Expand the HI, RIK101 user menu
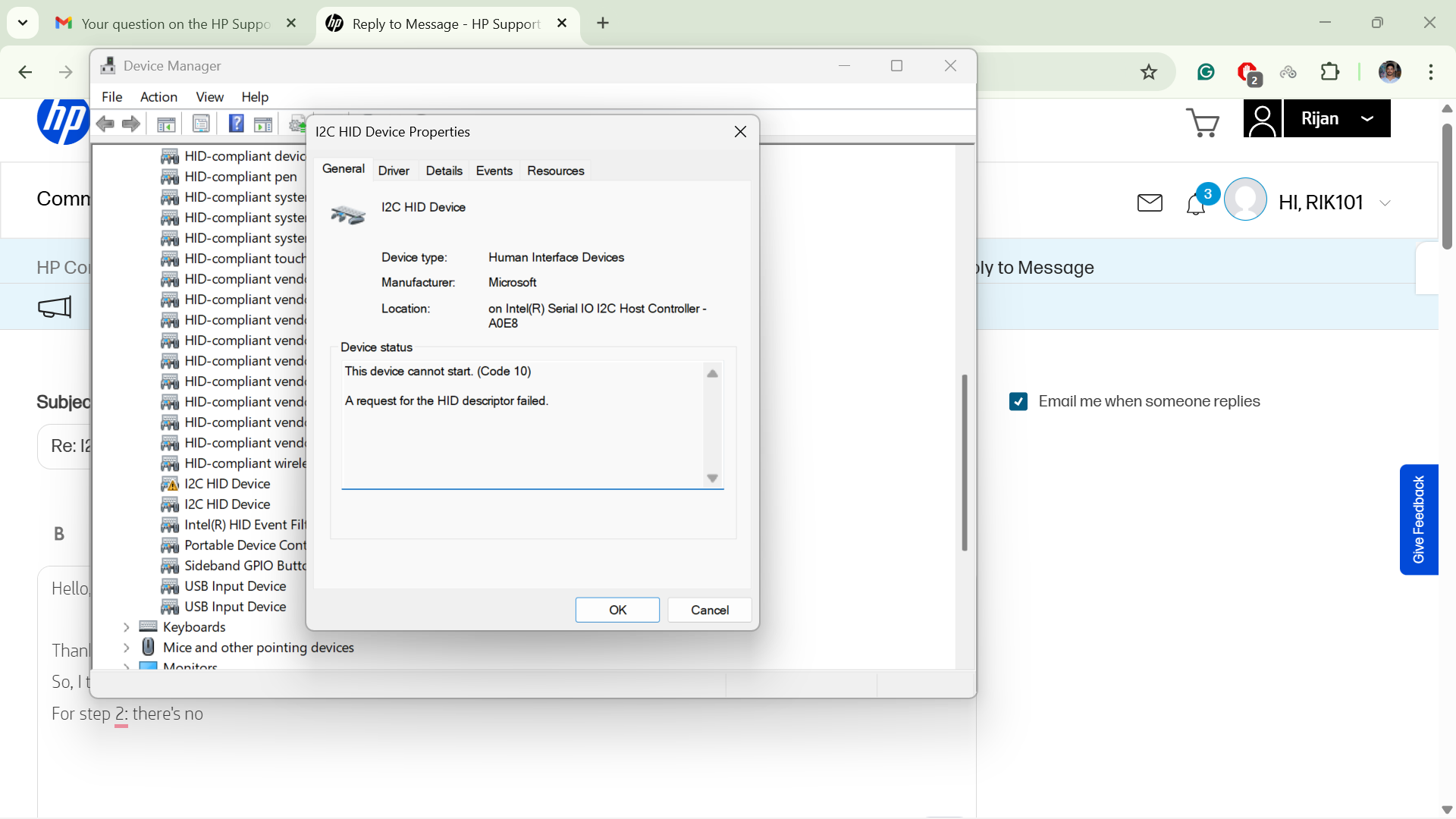Screen dimensions: 1456x819 pos(1385,203)
